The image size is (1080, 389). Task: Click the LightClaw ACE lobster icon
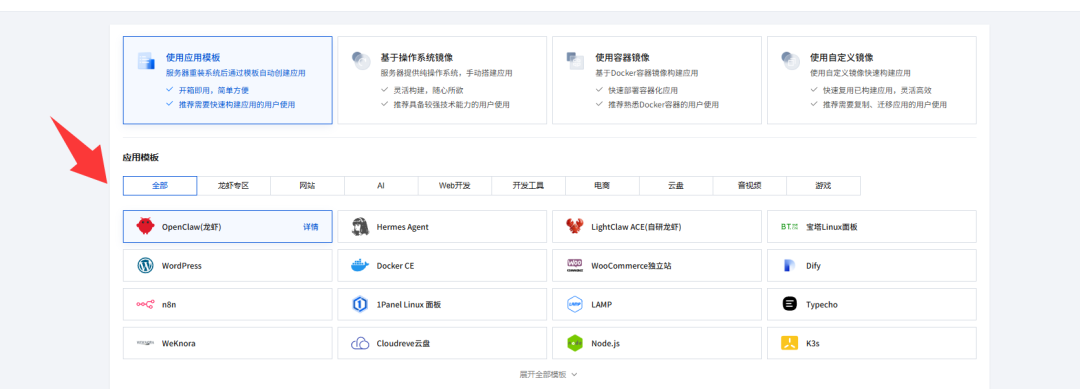[575, 226]
